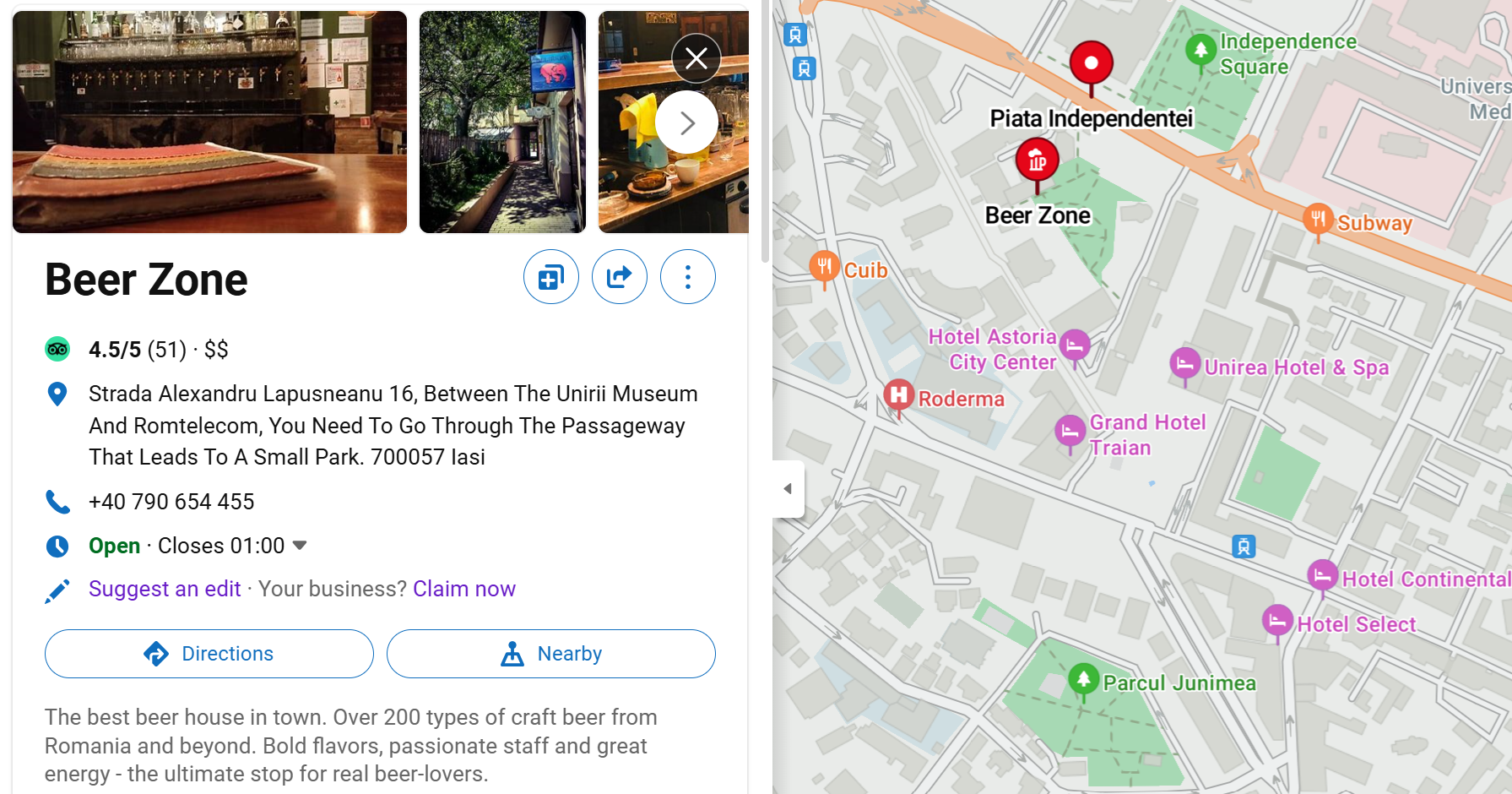
Task: Show next photo with arrow button
Action: (x=686, y=123)
